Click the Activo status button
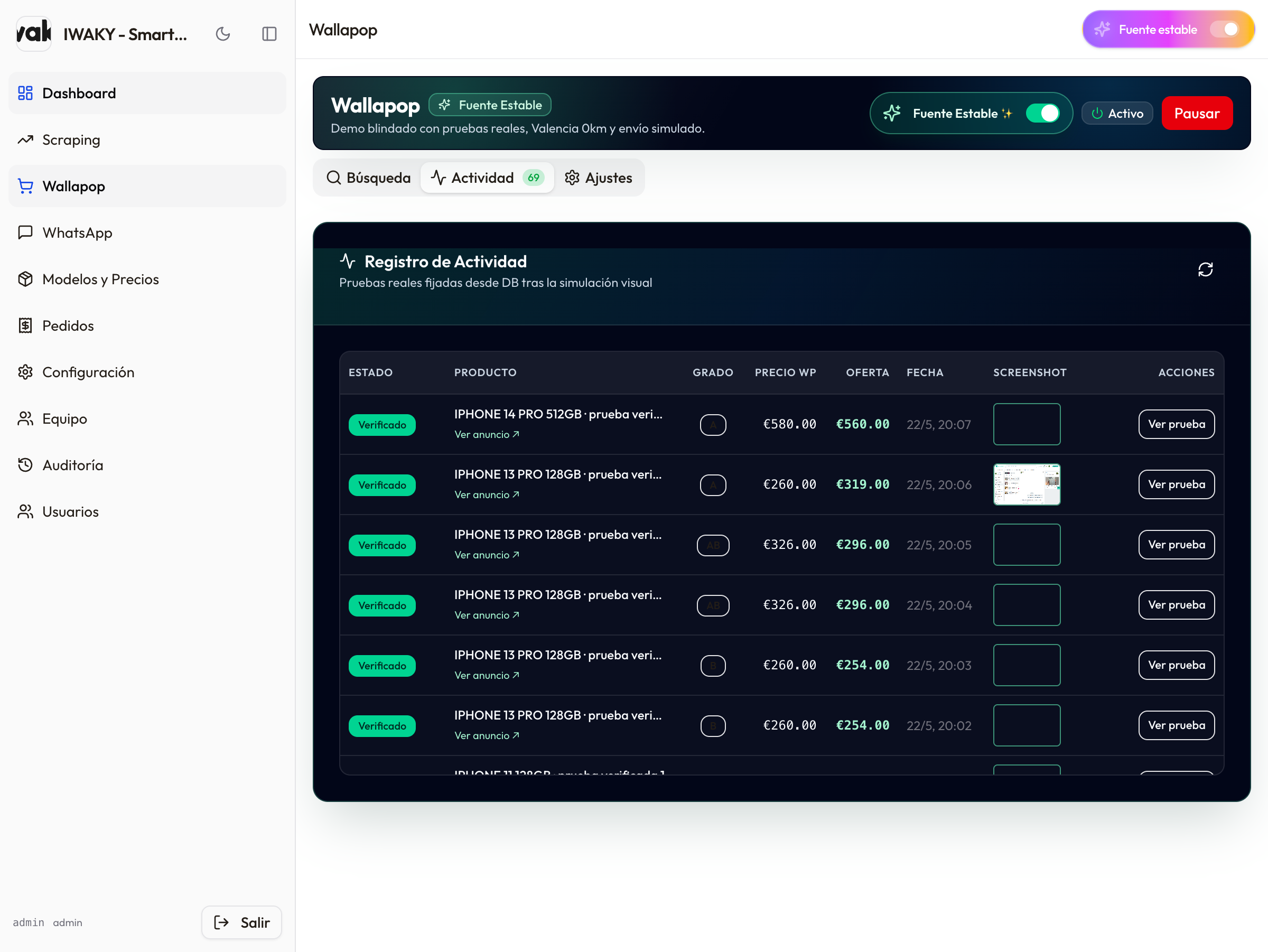 click(1117, 113)
